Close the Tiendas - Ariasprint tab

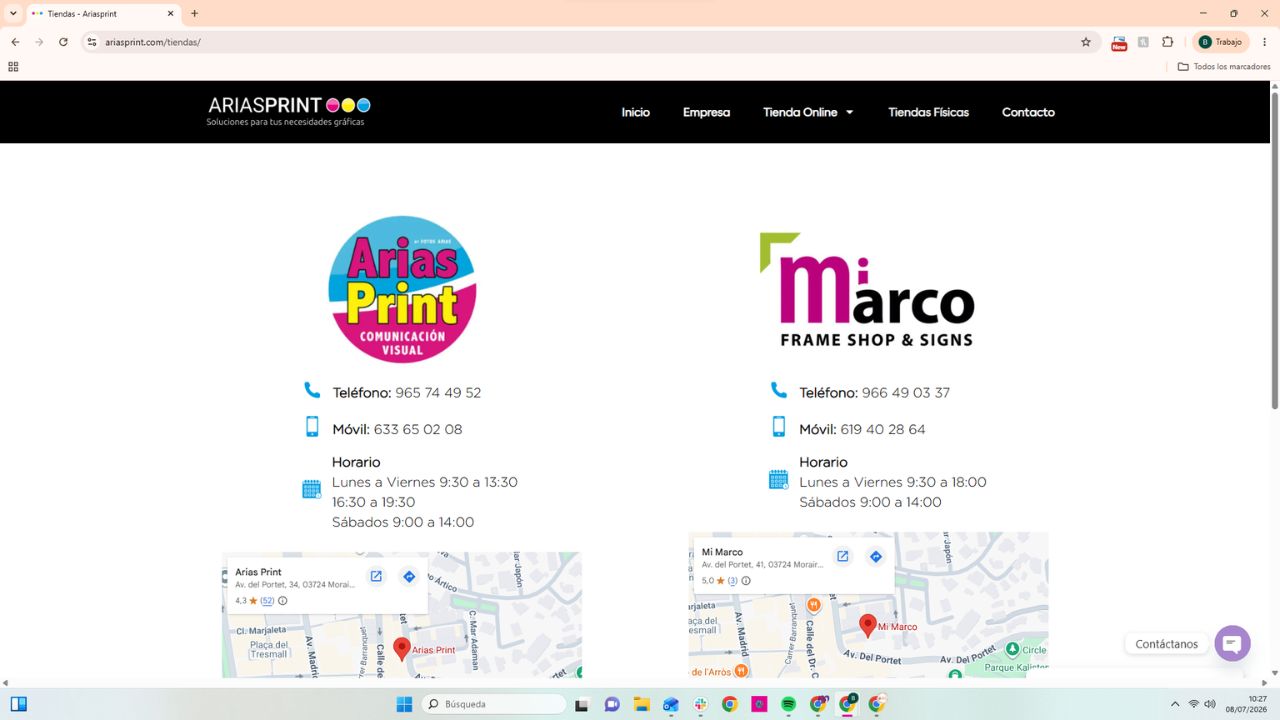(171, 14)
